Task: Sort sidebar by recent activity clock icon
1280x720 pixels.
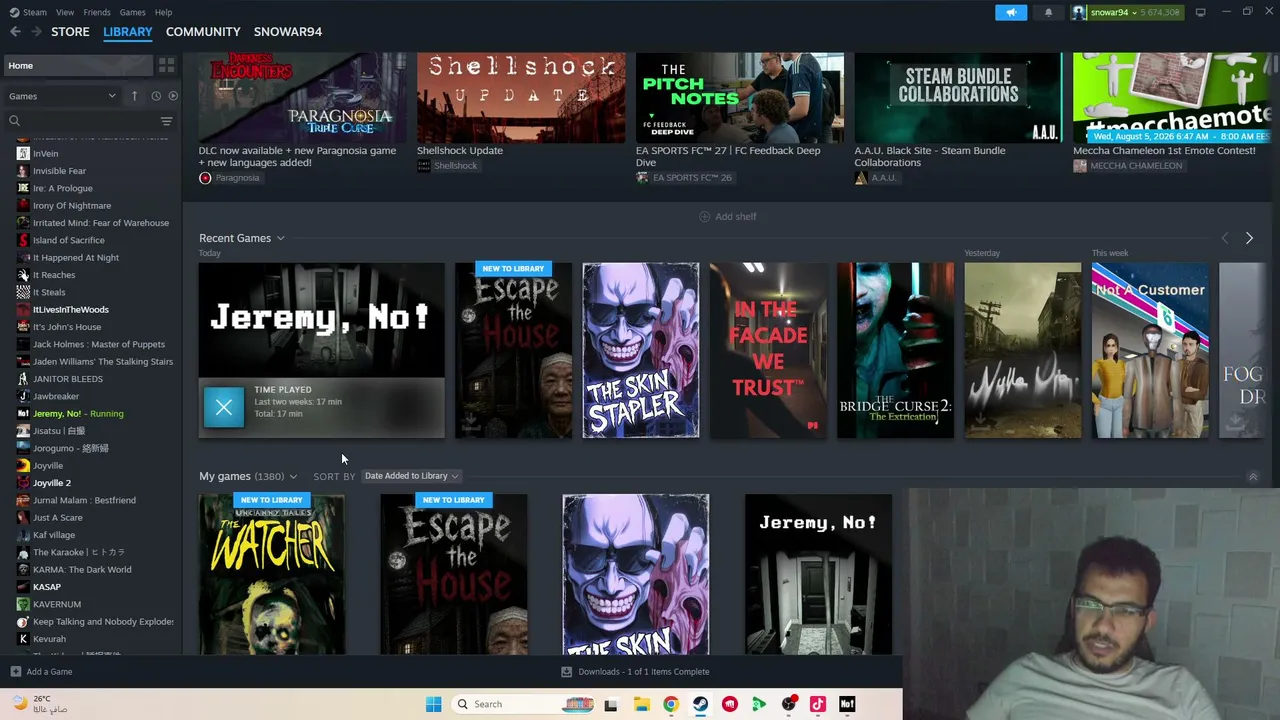Action: (156, 96)
